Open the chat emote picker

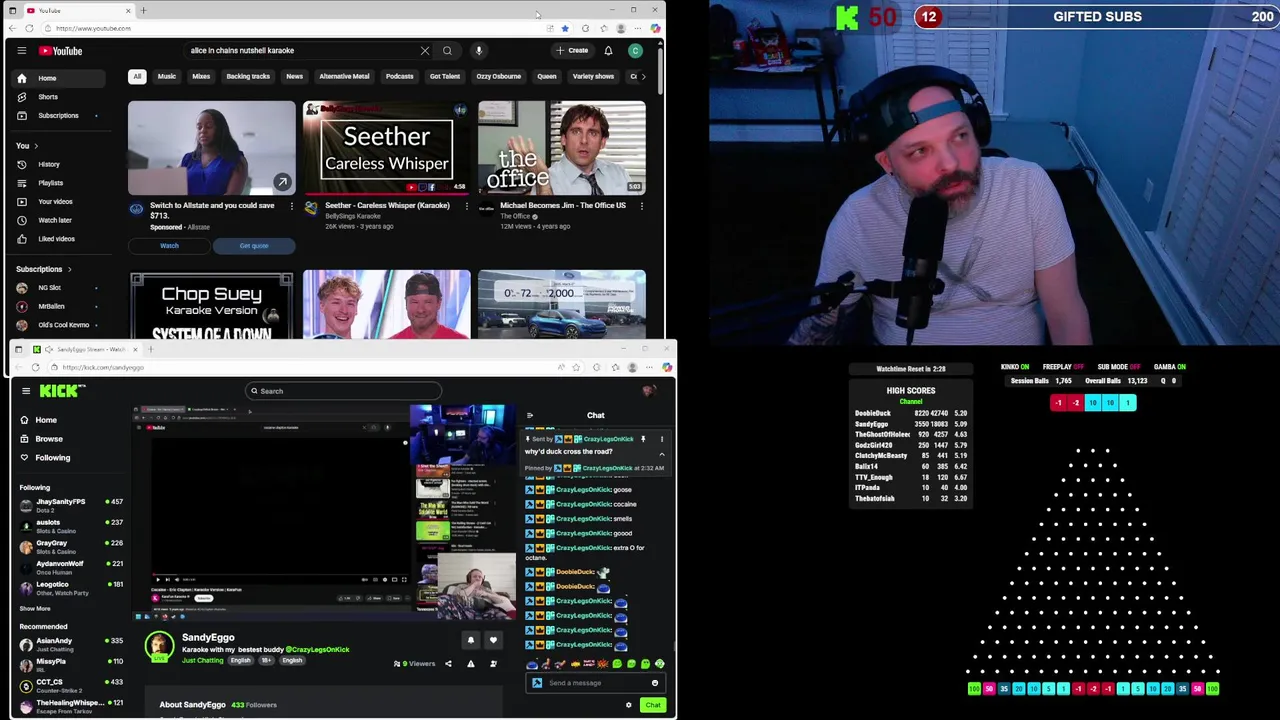655,683
